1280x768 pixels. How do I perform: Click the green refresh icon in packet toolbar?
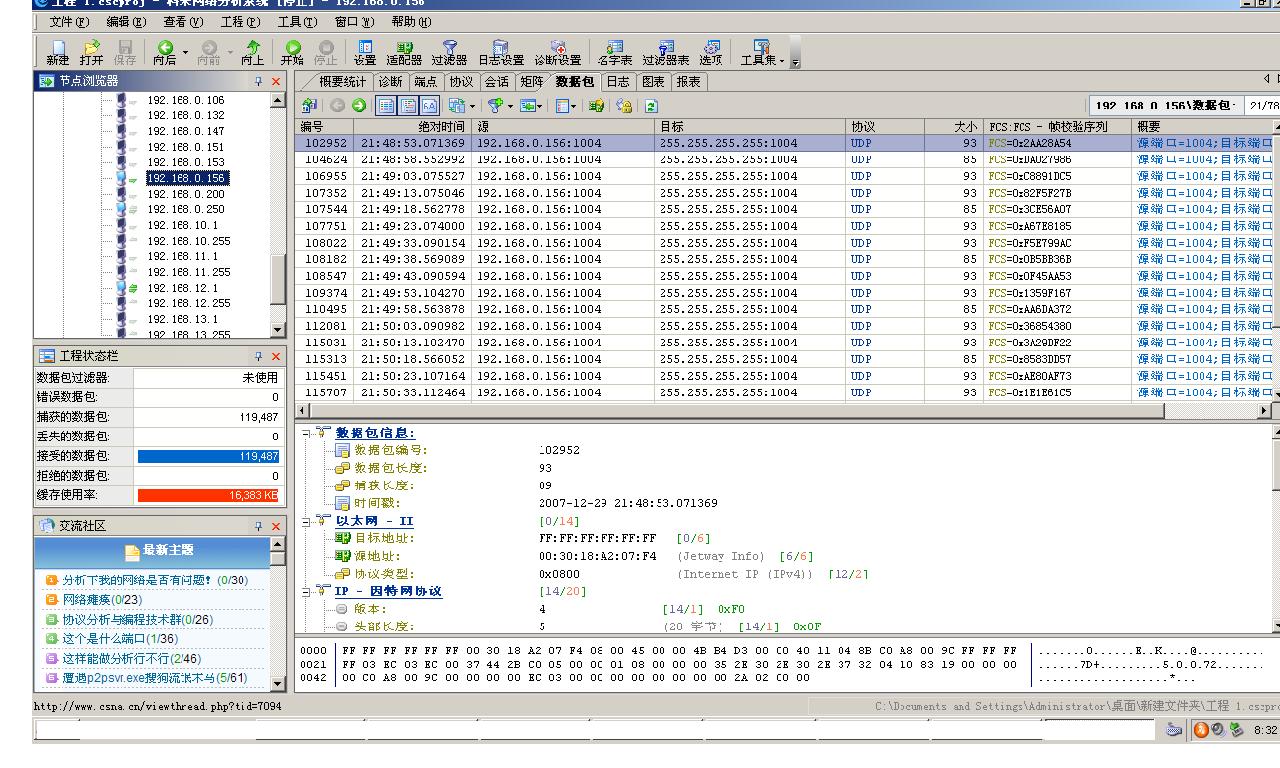click(x=651, y=105)
